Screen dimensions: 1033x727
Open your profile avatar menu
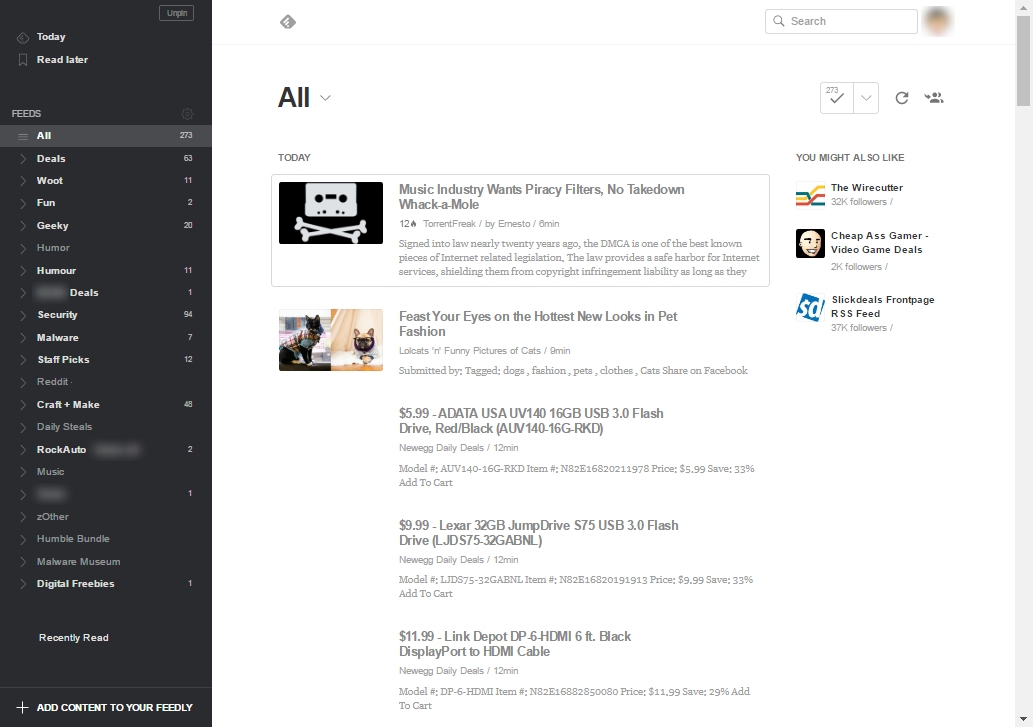point(937,20)
